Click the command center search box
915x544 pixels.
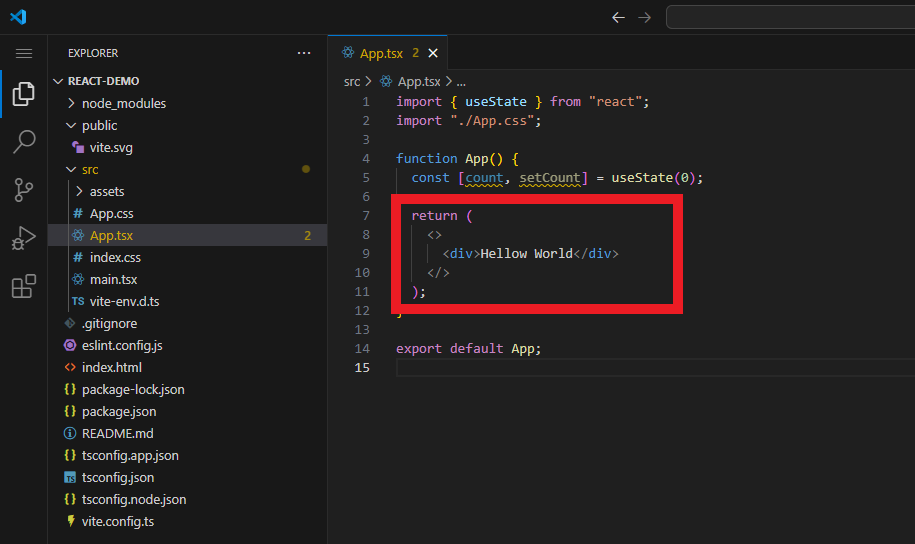[x=790, y=17]
